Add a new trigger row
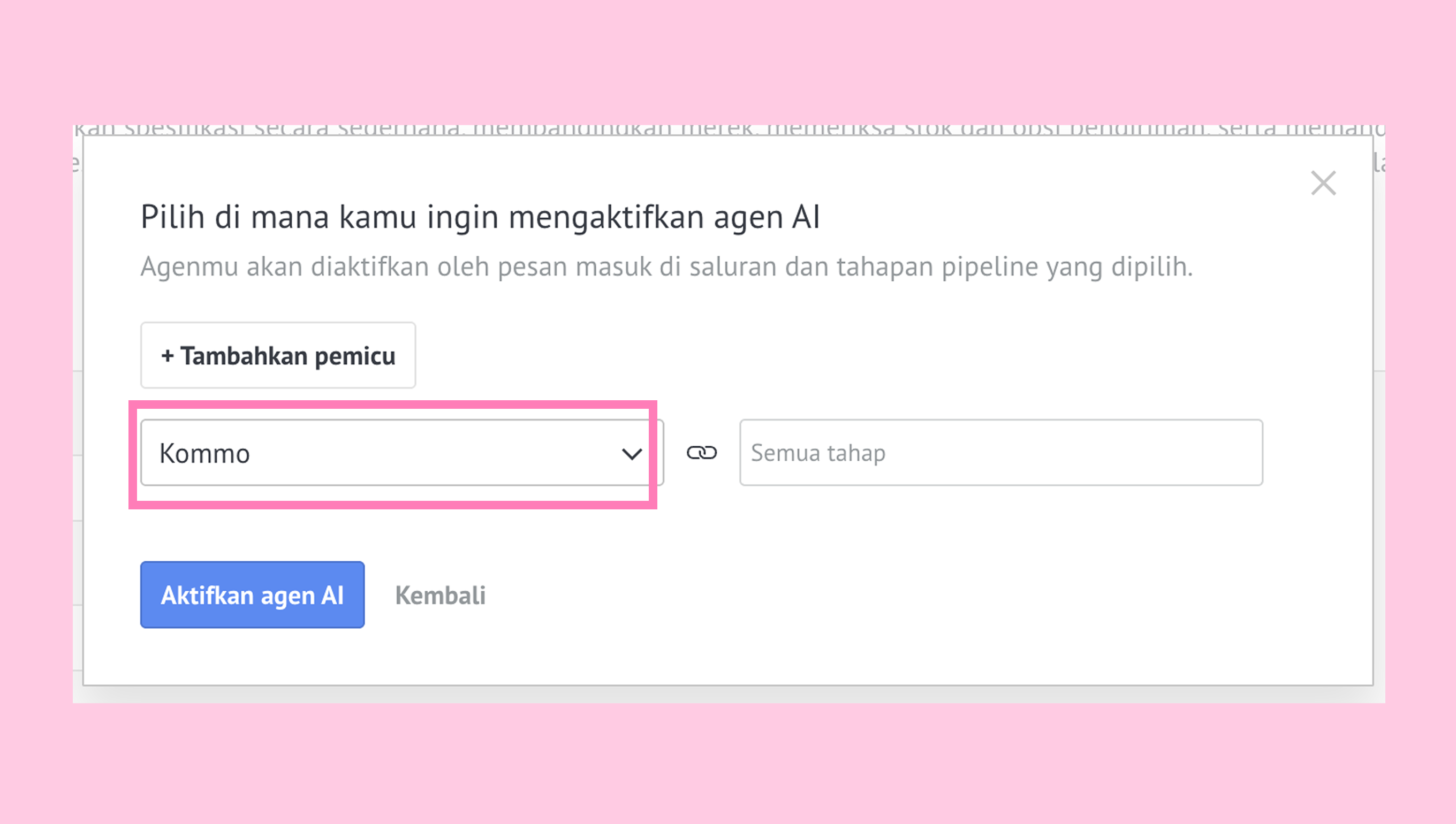The image size is (1456, 824). point(278,355)
